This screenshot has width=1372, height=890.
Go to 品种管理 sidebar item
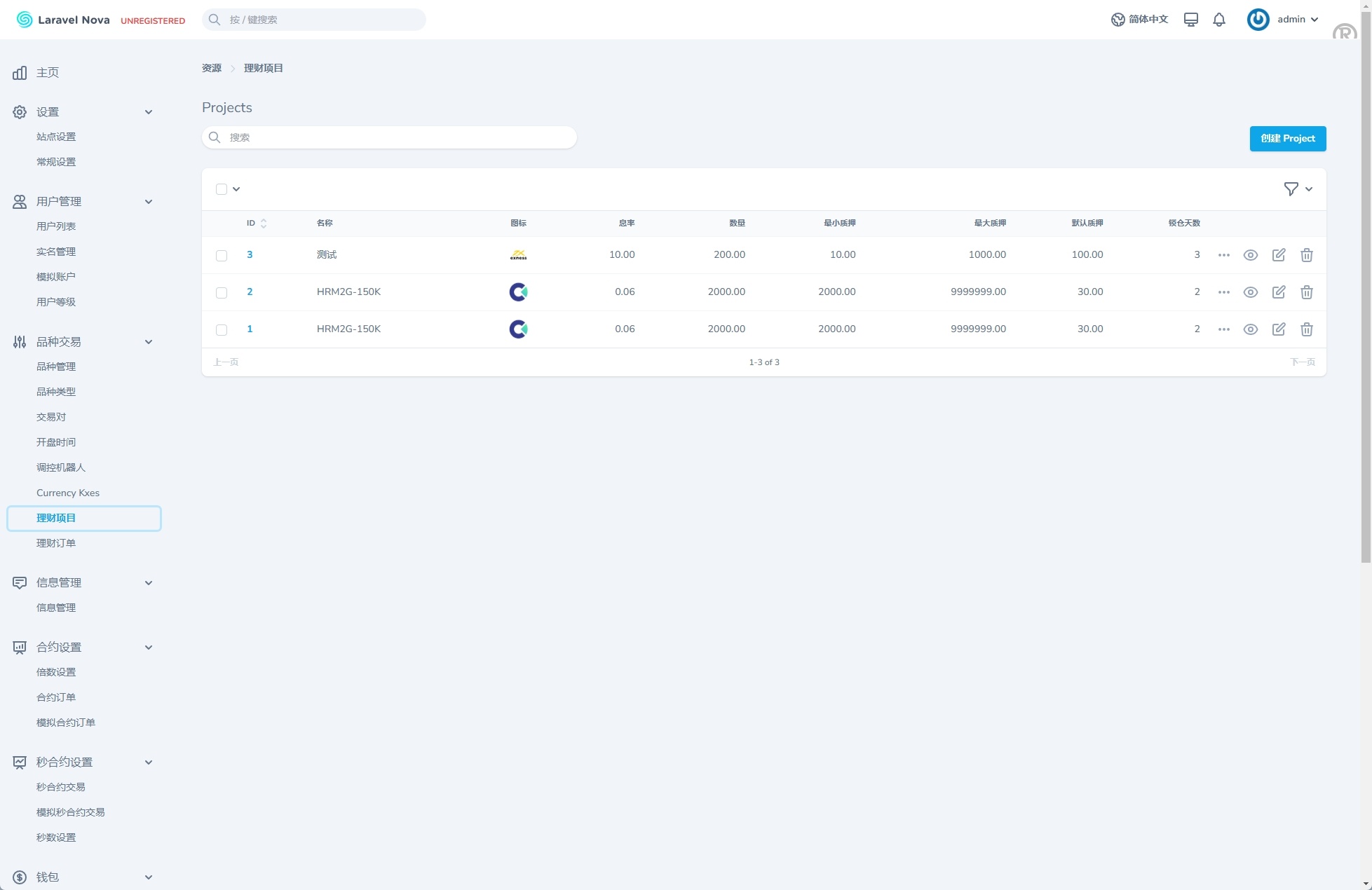(x=56, y=367)
